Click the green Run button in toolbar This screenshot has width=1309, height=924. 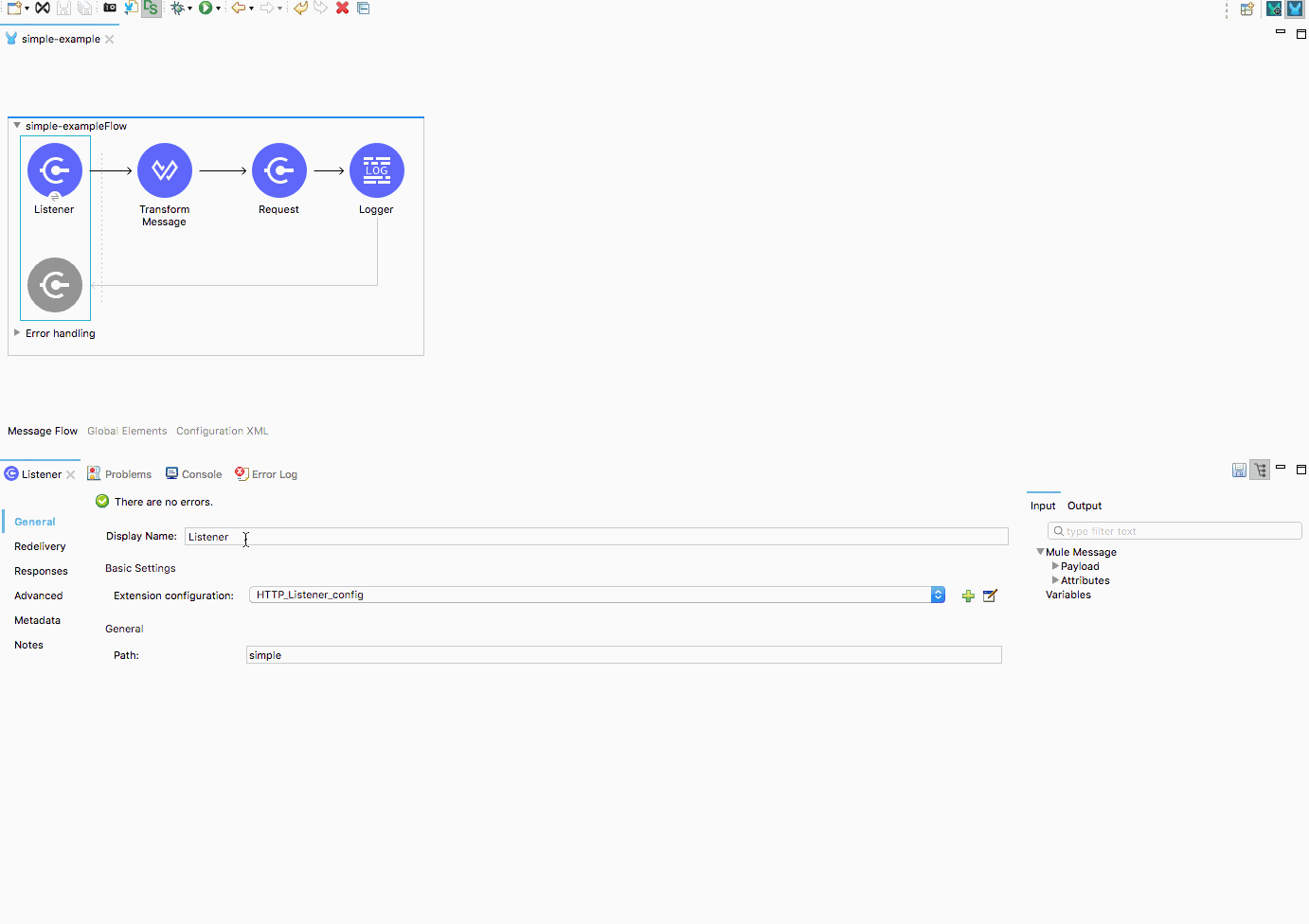[205, 9]
